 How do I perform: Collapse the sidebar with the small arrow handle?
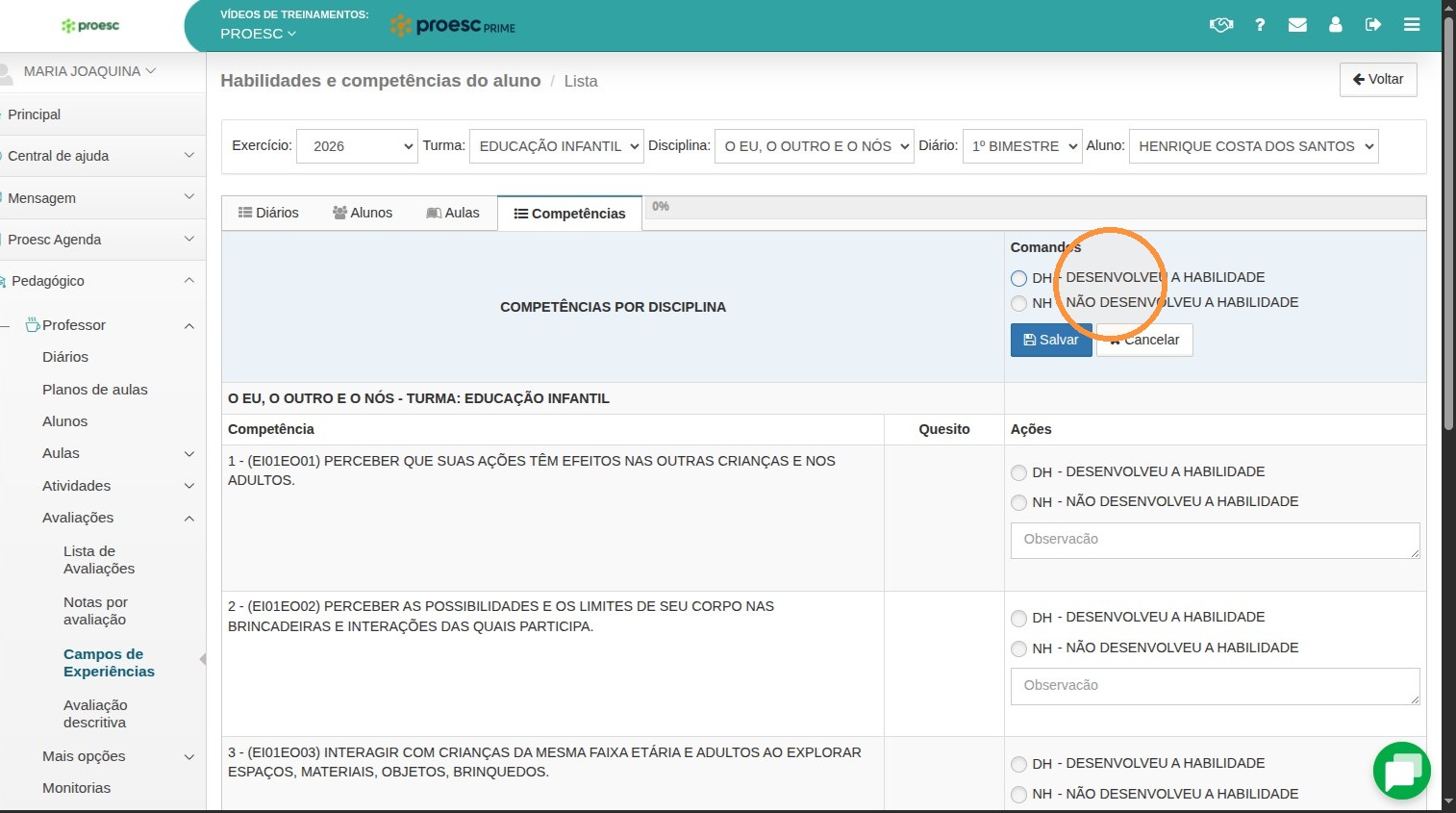coord(202,659)
